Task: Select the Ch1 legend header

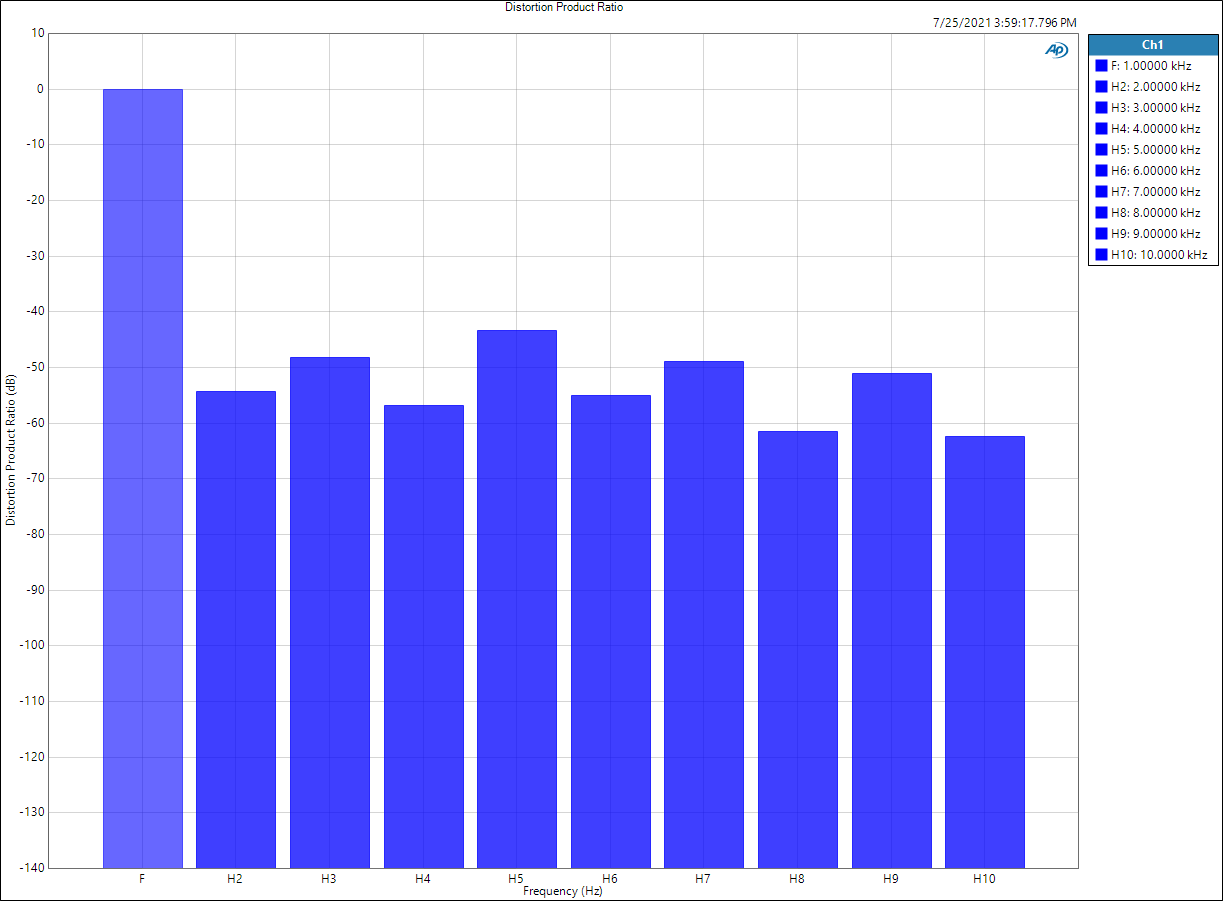Action: pos(1152,45)
